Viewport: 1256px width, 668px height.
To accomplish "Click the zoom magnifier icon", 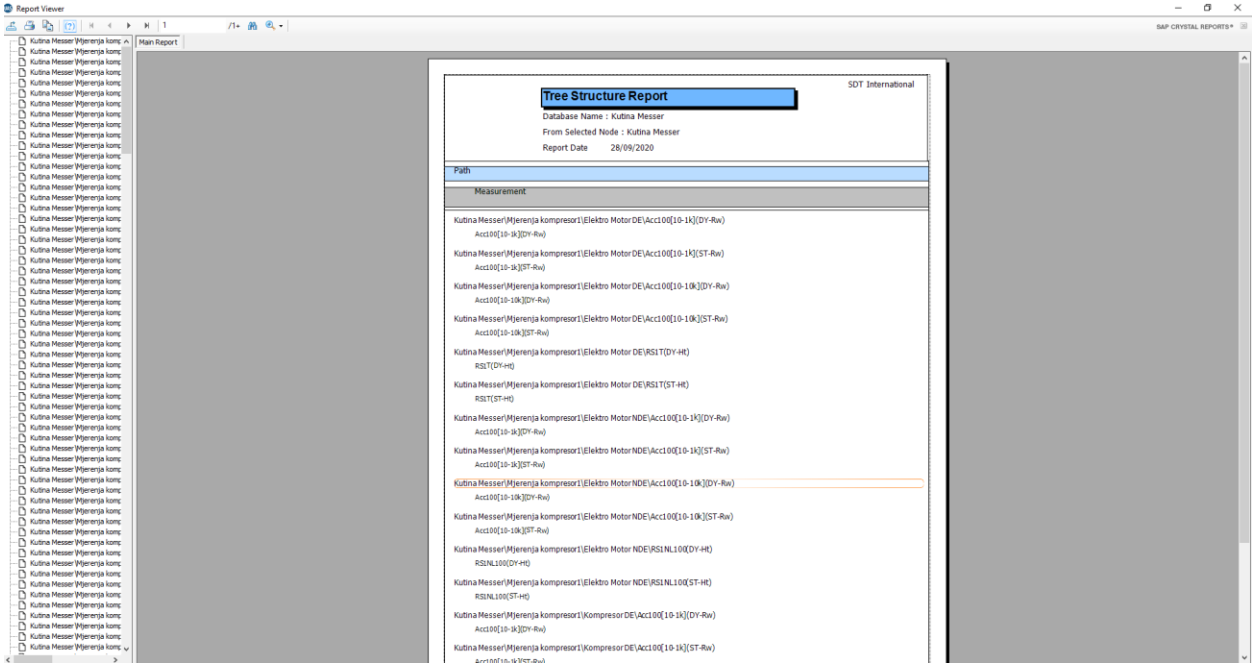I will point(267,24).
